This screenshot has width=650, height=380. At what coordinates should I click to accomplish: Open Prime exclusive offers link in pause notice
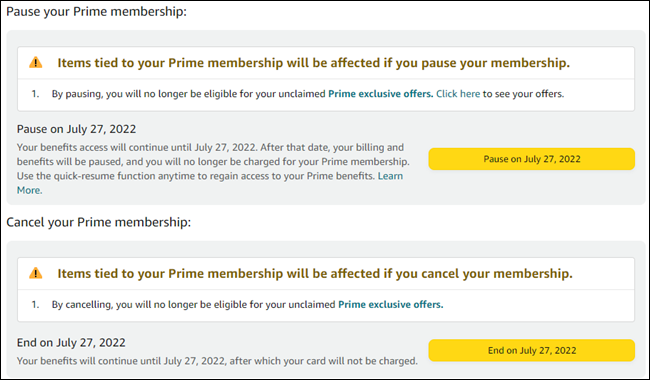(x=381, y=94)
